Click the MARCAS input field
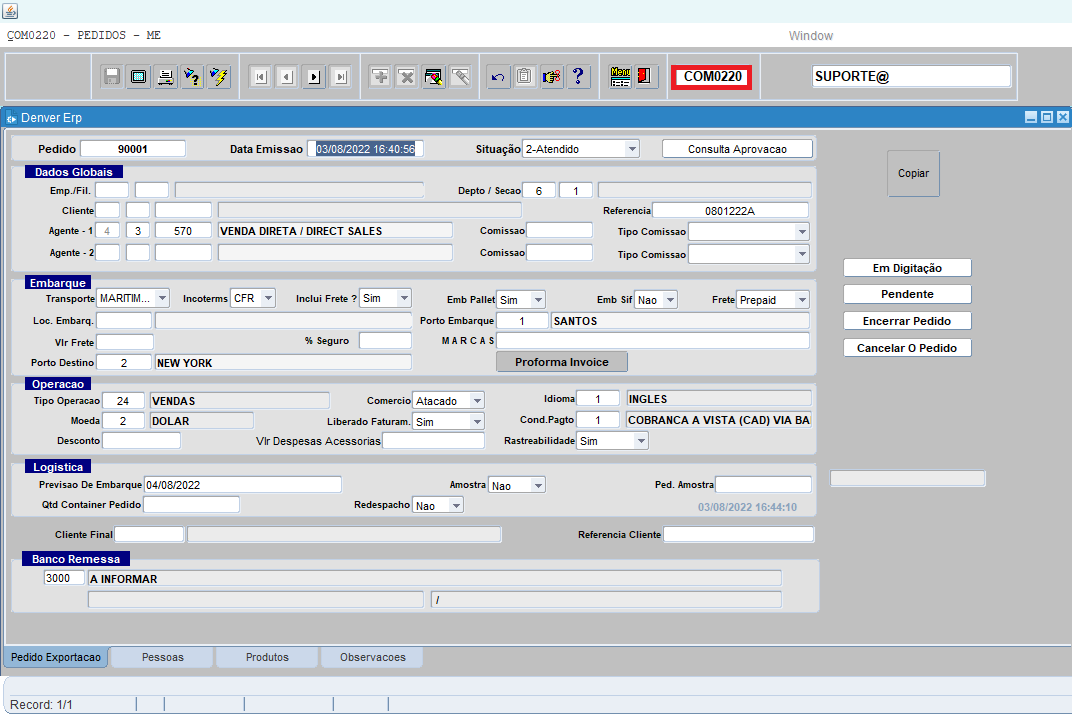1072x714 pixels. pos(653,341)
